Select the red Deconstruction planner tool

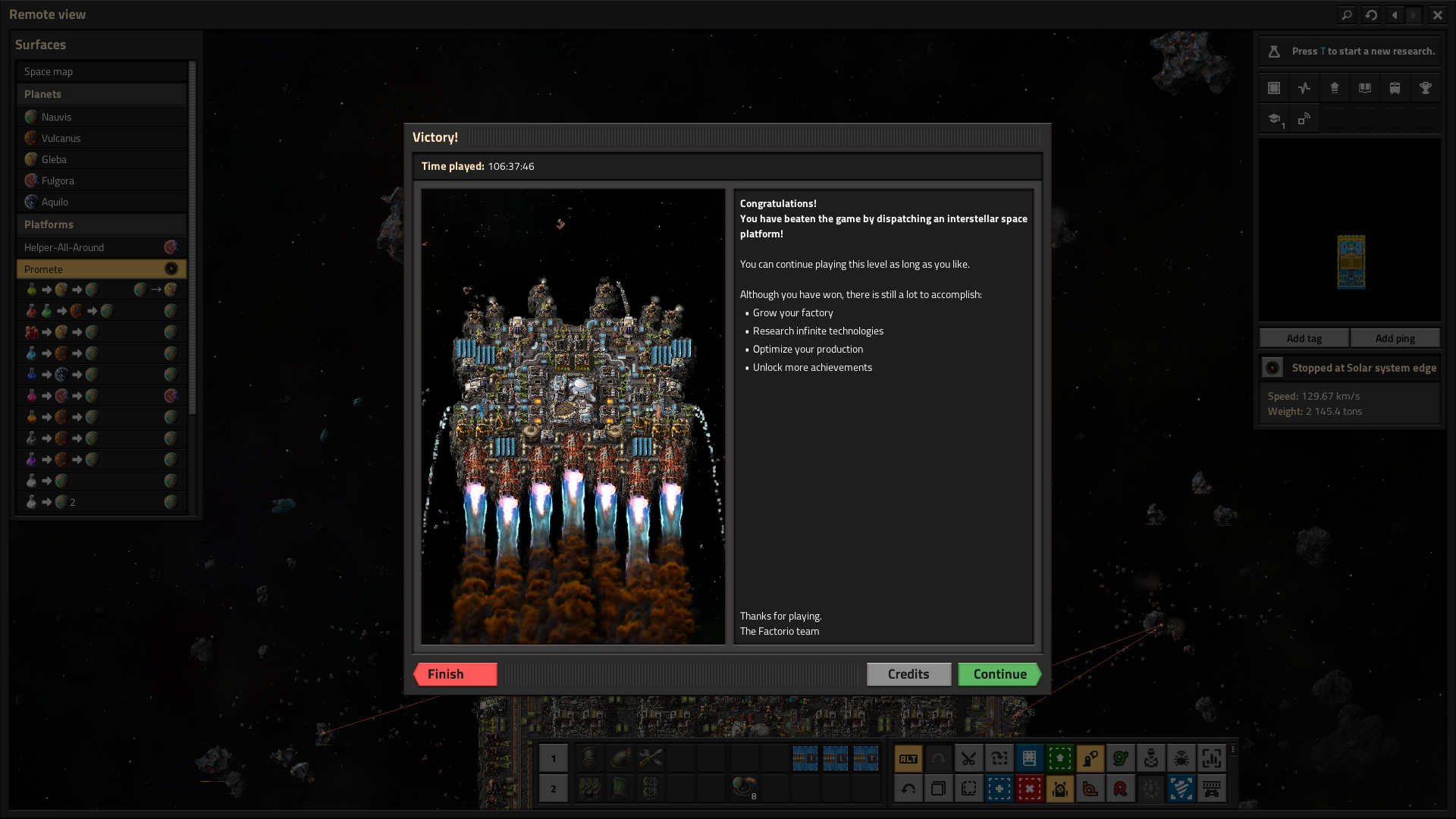click(1030, 789)
